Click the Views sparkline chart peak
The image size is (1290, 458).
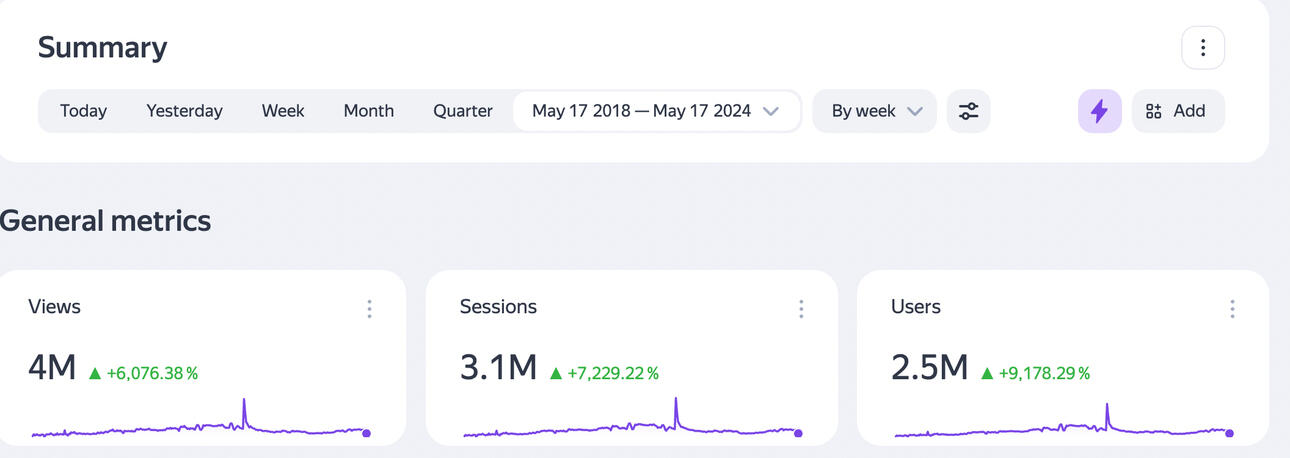tap(244, 402)
